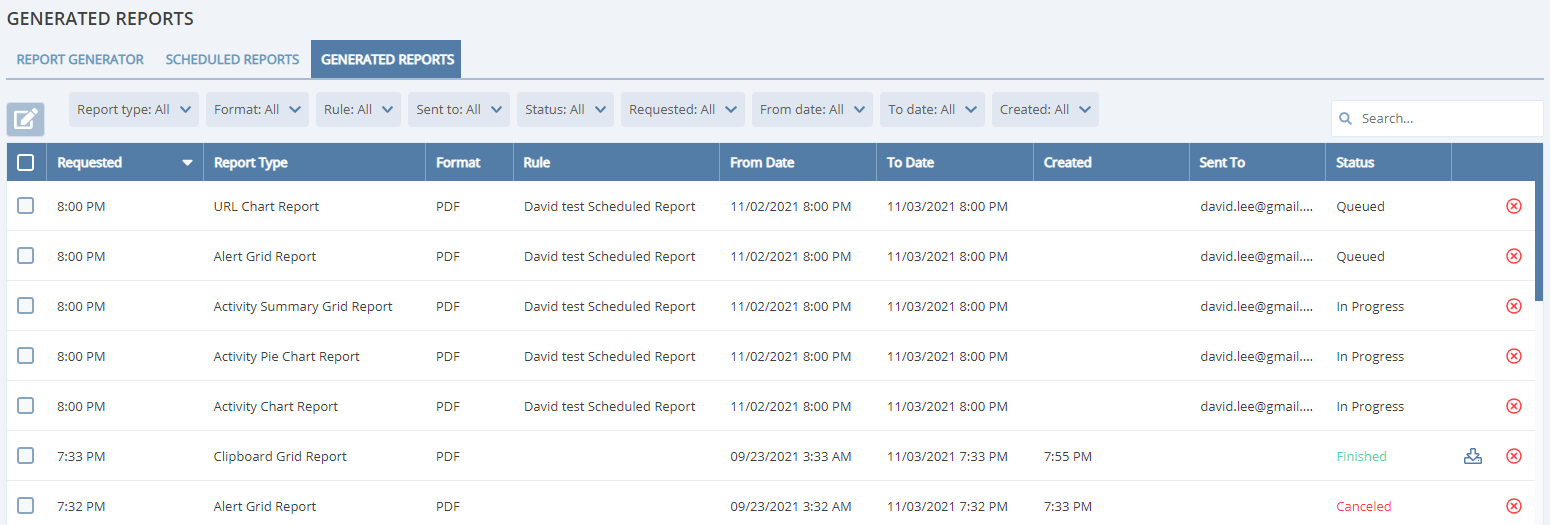Open the Sent to filter dropdown
This screenshot has width=1550, height=525.
(x=459, y=110)
